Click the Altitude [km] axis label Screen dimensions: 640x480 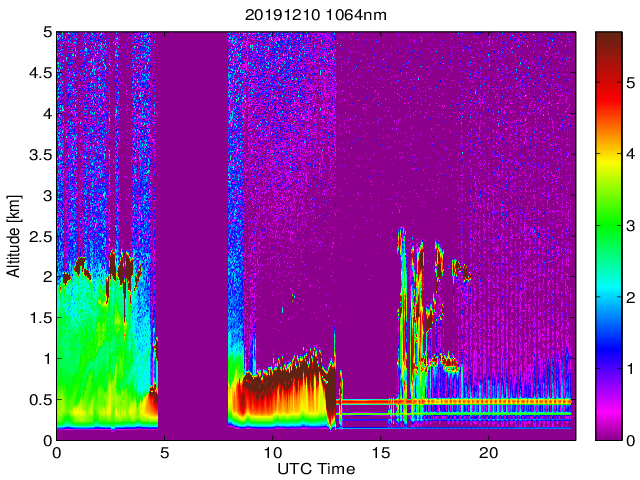tap(13, 236)
